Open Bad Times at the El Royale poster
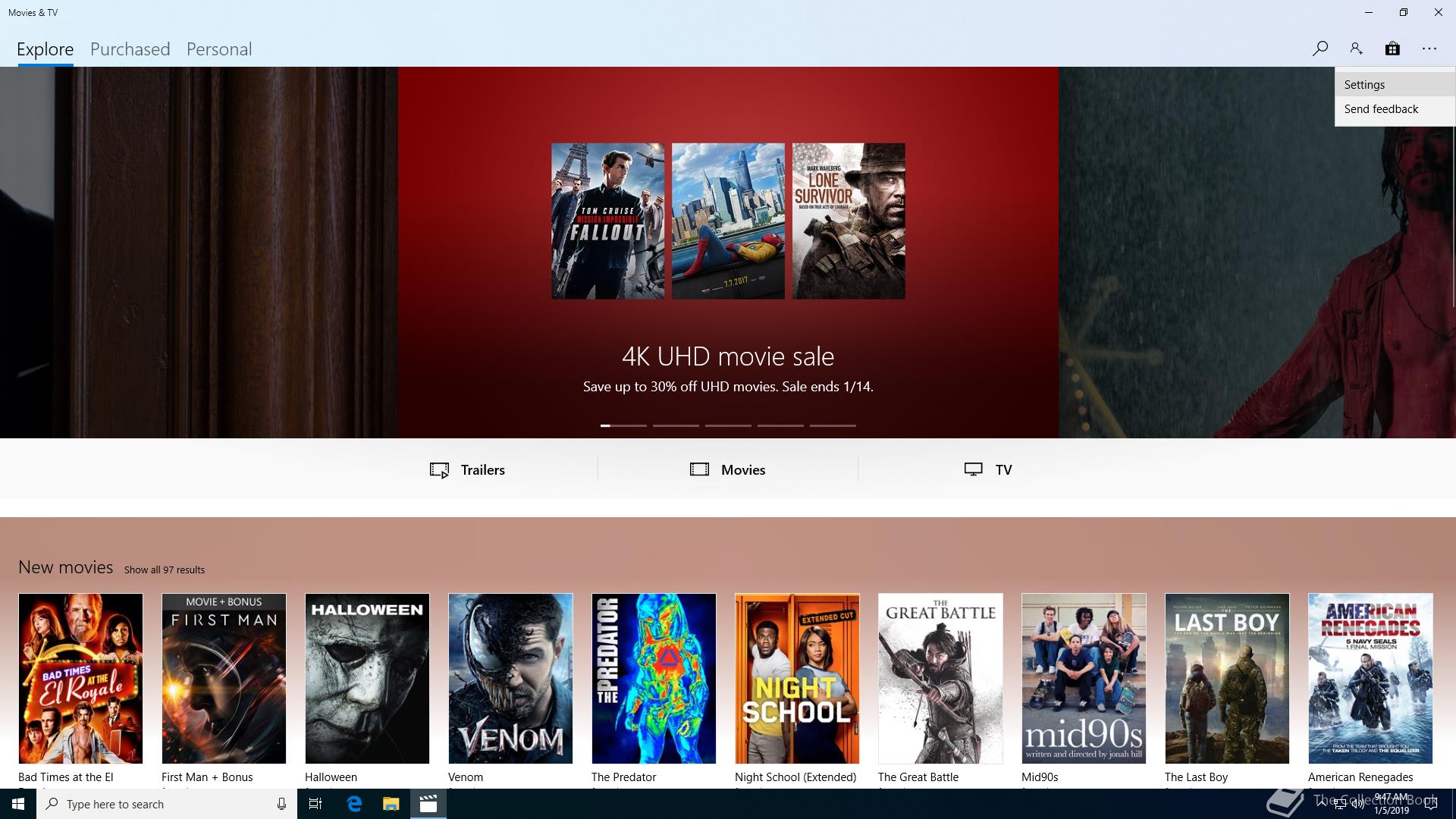Image resolution: width=1456 pixels, height=819 pixels. coord(80,679)
